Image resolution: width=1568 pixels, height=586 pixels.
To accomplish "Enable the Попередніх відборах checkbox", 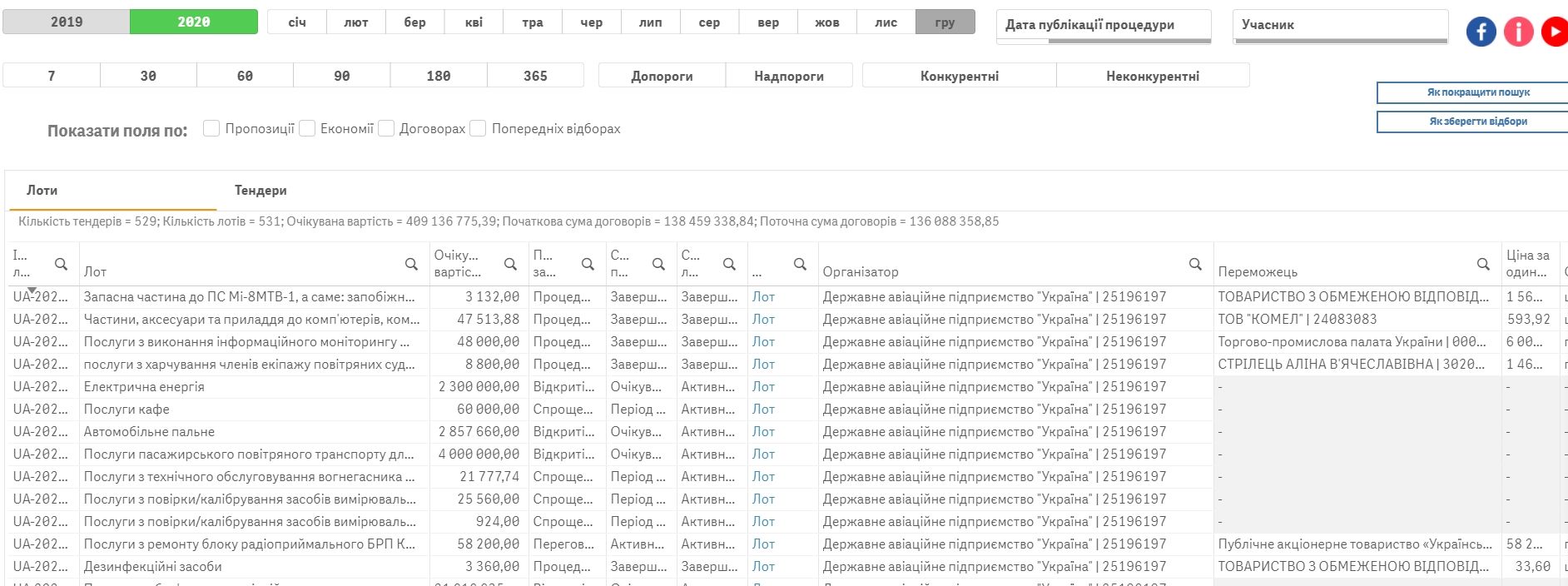I will (478, 128).
